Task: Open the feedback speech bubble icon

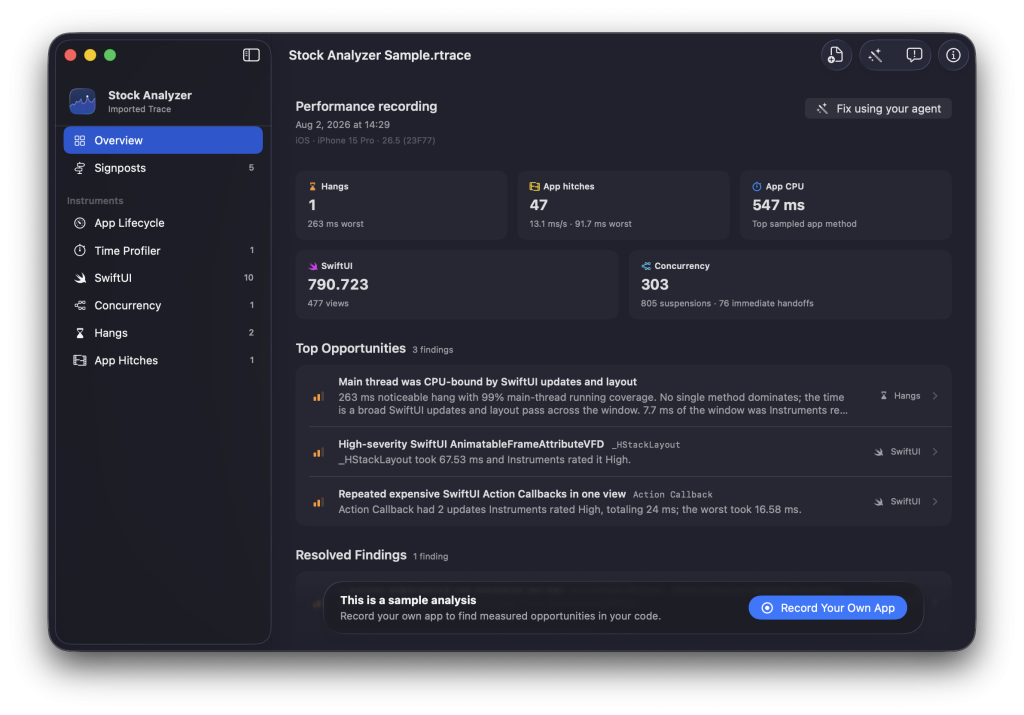Action: 914,55
